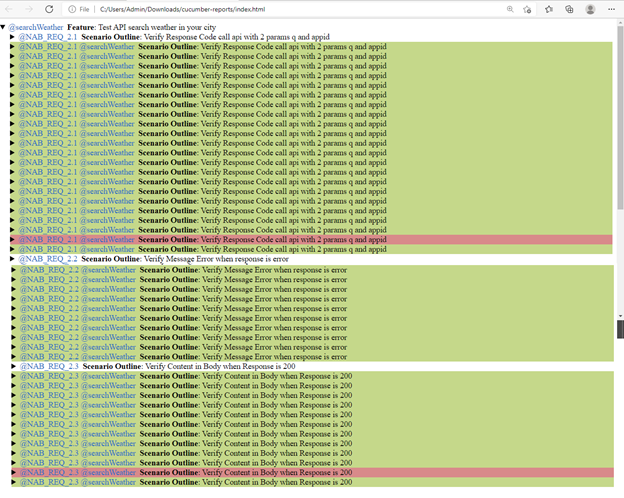Click the scrollbar down arrow
Image resolution: width=624 pixels, height=498 pixels.
pos(620,316)
